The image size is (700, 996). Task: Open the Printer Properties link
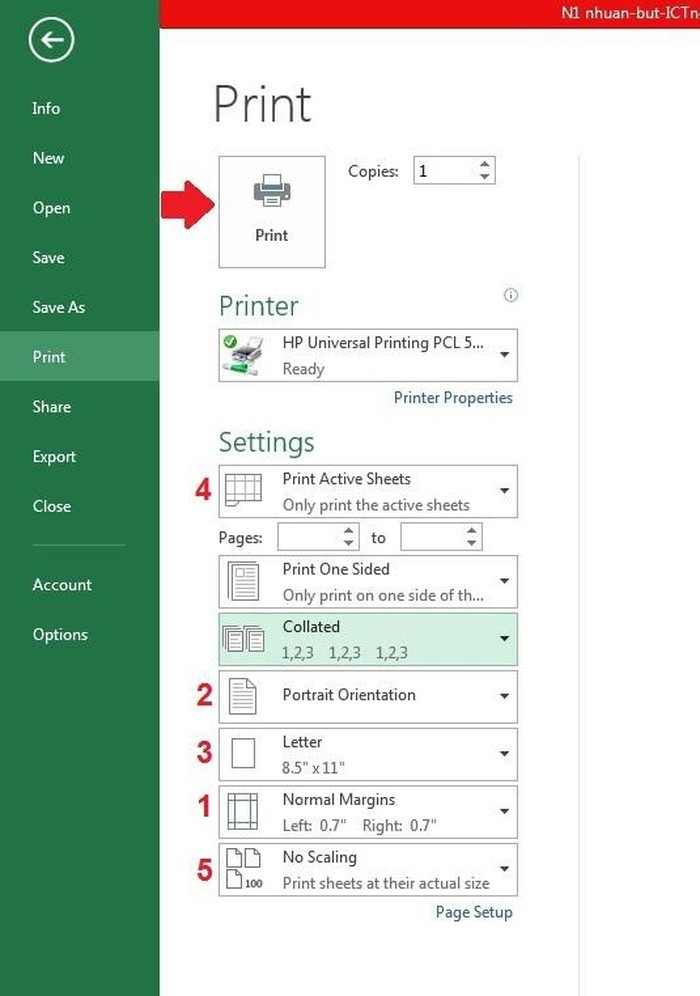[x=453, y=398]
